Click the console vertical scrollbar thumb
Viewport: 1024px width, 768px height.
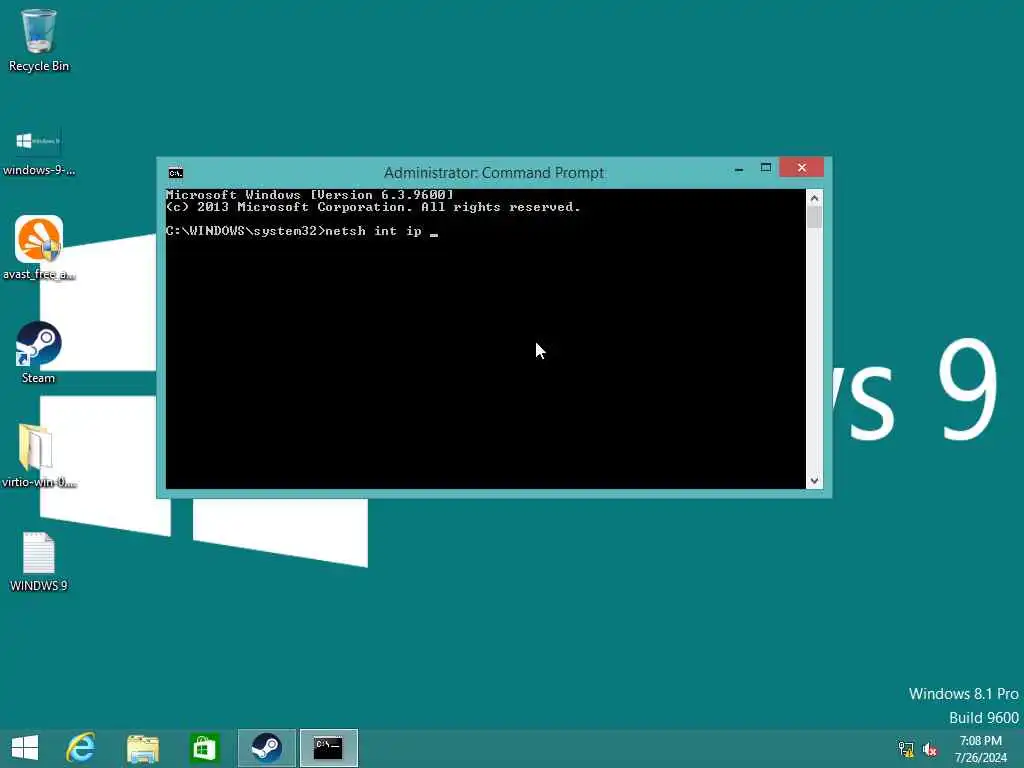click(814, 217)
